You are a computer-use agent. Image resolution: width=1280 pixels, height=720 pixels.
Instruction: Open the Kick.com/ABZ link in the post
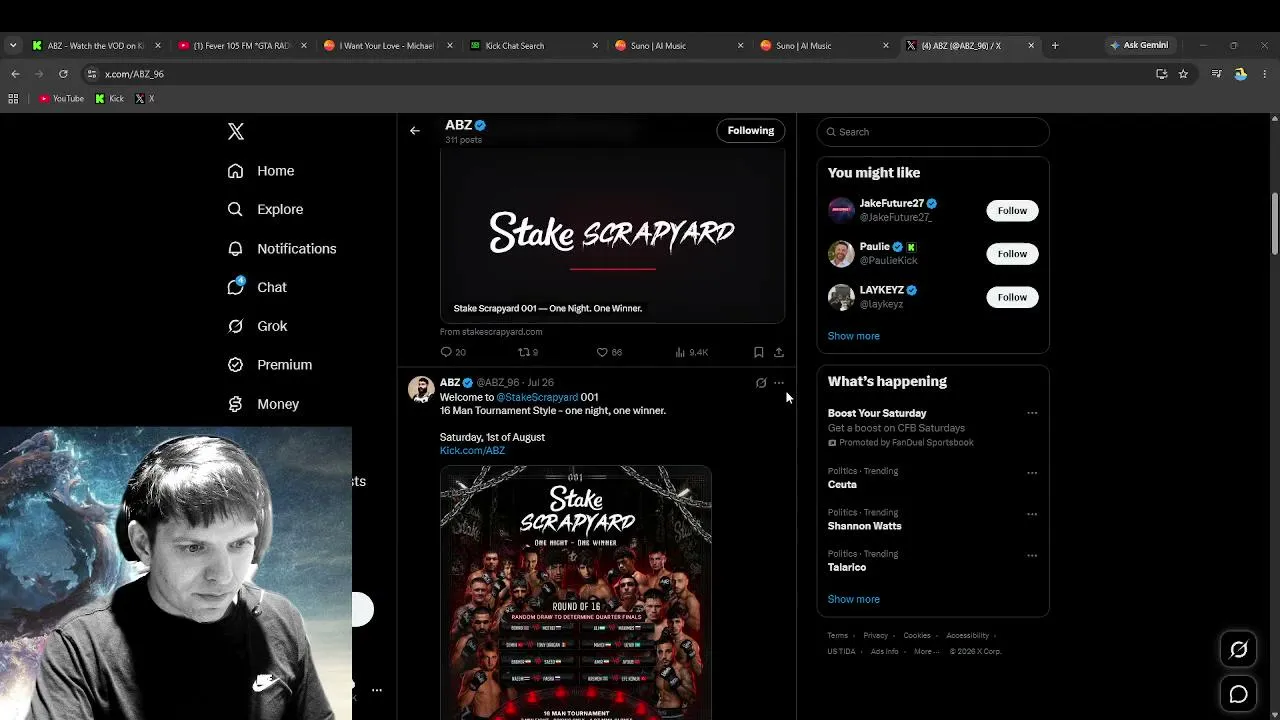pyautogui.click(x=472, y=450)
